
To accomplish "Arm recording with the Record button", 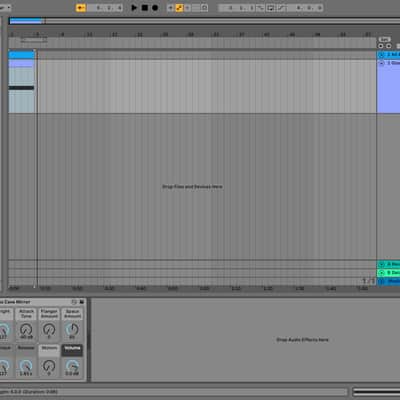I will (155, 8).
